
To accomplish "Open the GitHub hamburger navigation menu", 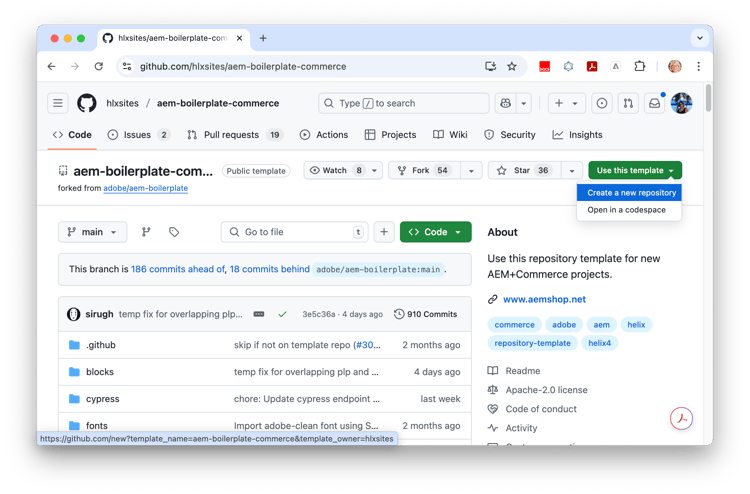I will (58, 103).
